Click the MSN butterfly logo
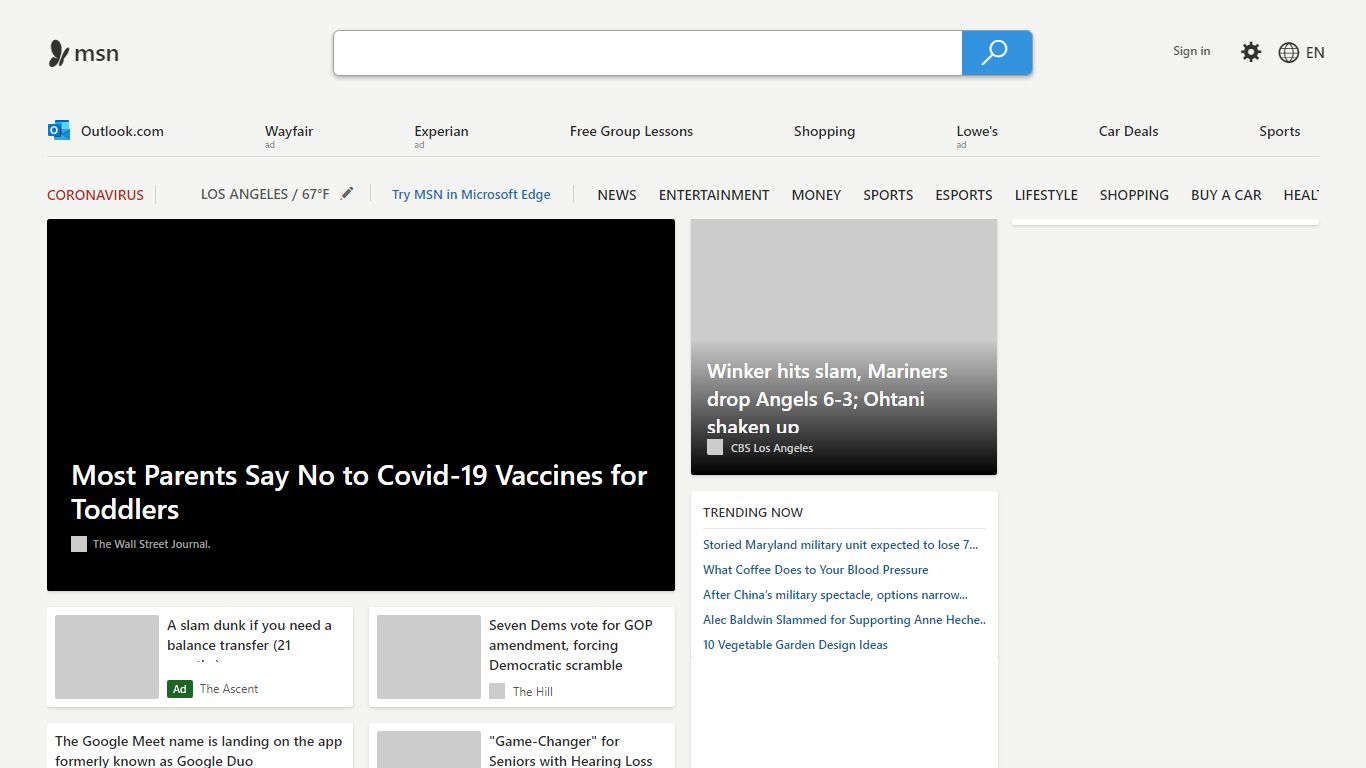The image size is (1366, 768). (x=59, y=53)
